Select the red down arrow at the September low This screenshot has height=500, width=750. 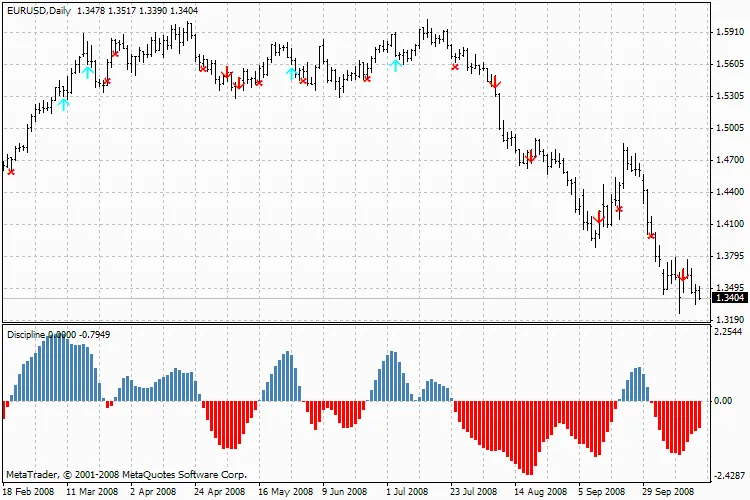(598, 217)
